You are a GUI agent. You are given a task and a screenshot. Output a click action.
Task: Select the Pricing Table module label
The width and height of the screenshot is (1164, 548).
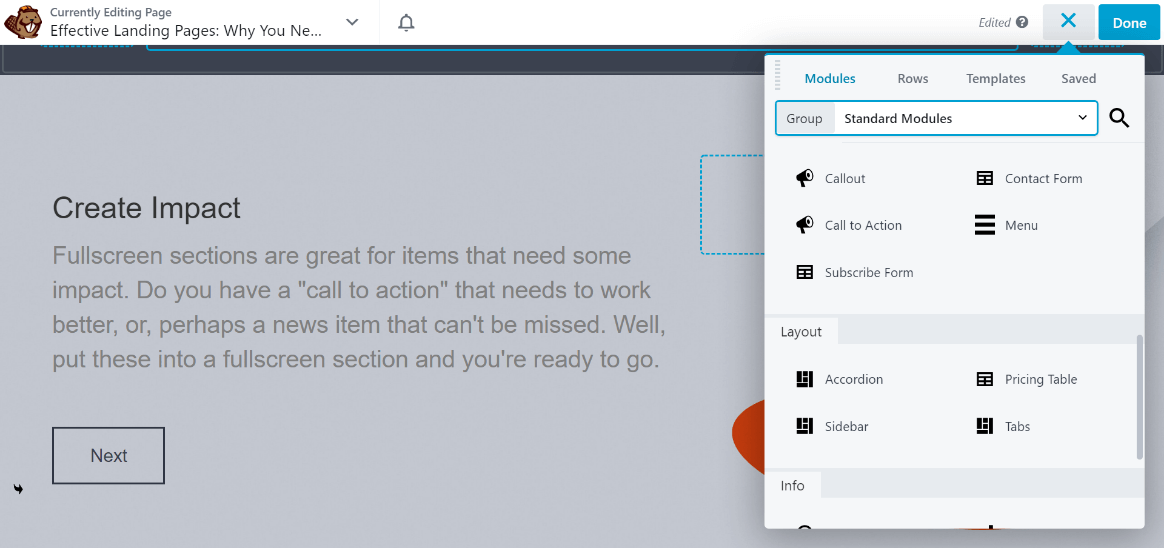pyautogui.click(x=1041, y=379)
